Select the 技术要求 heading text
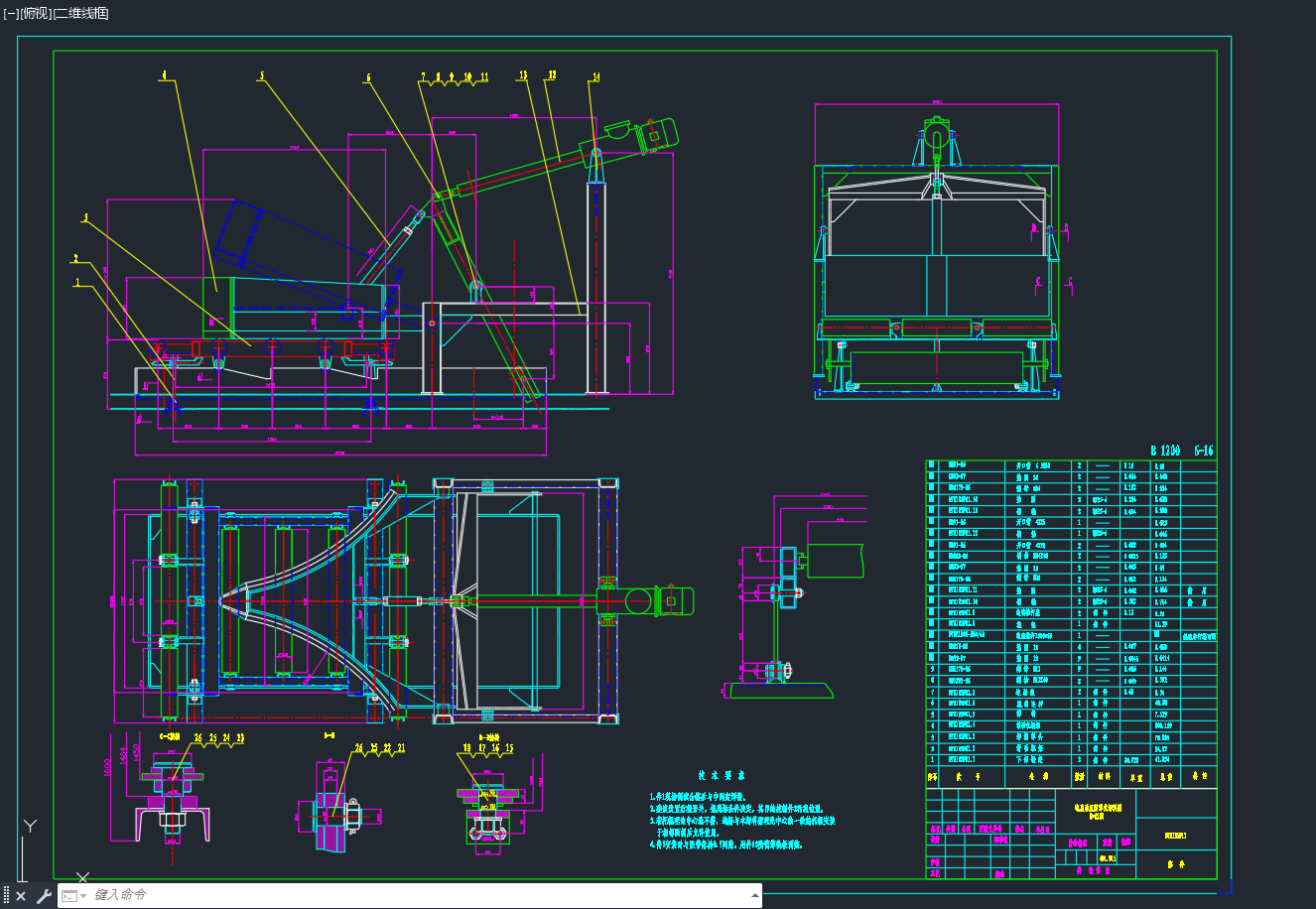The image size is (1316, 909). coord(722,775)
